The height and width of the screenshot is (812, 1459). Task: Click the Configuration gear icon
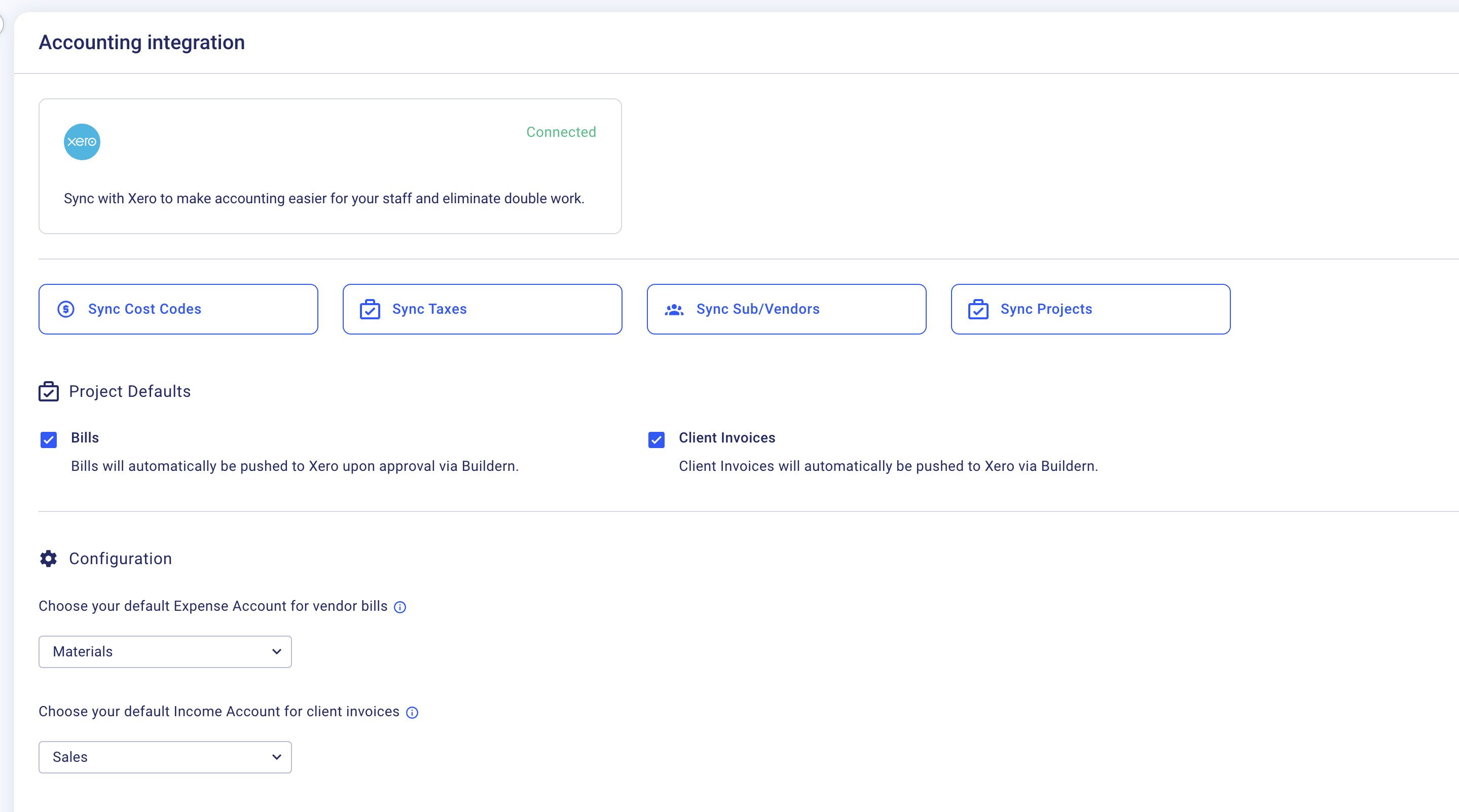47,558
